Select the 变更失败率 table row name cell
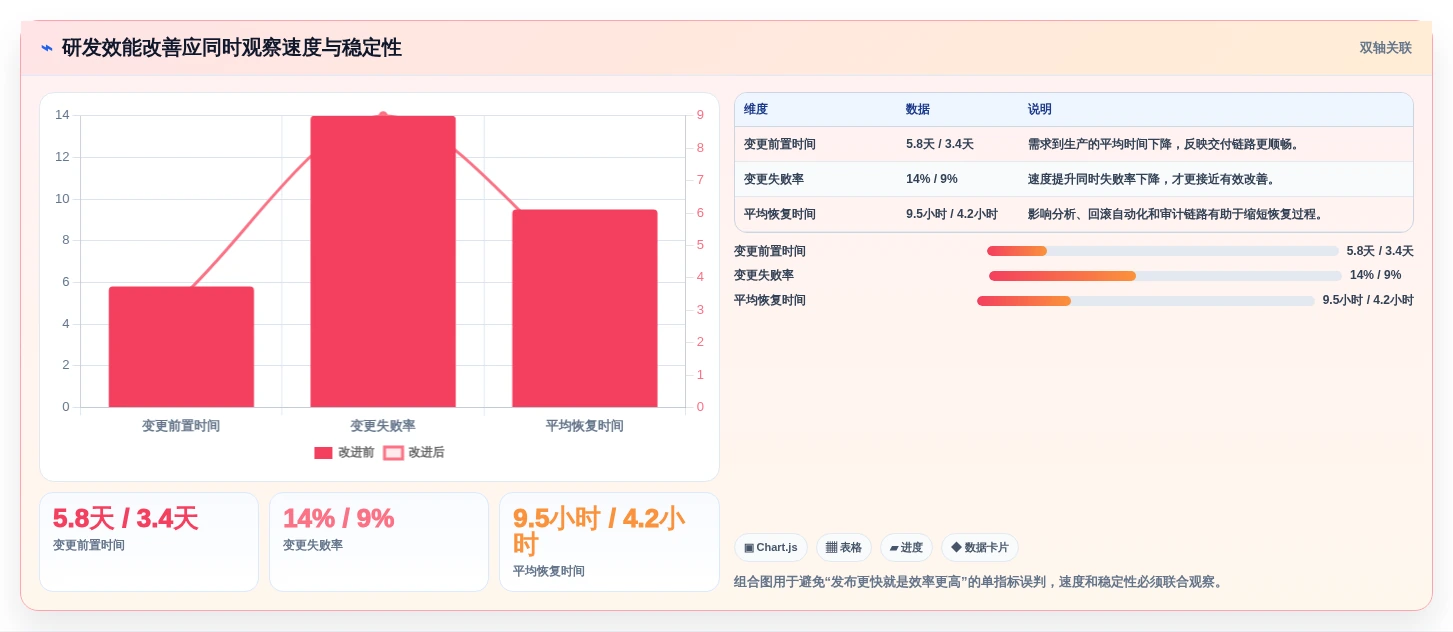The image size is (1453, 632). pyautogui.click(x=774, y=180)
